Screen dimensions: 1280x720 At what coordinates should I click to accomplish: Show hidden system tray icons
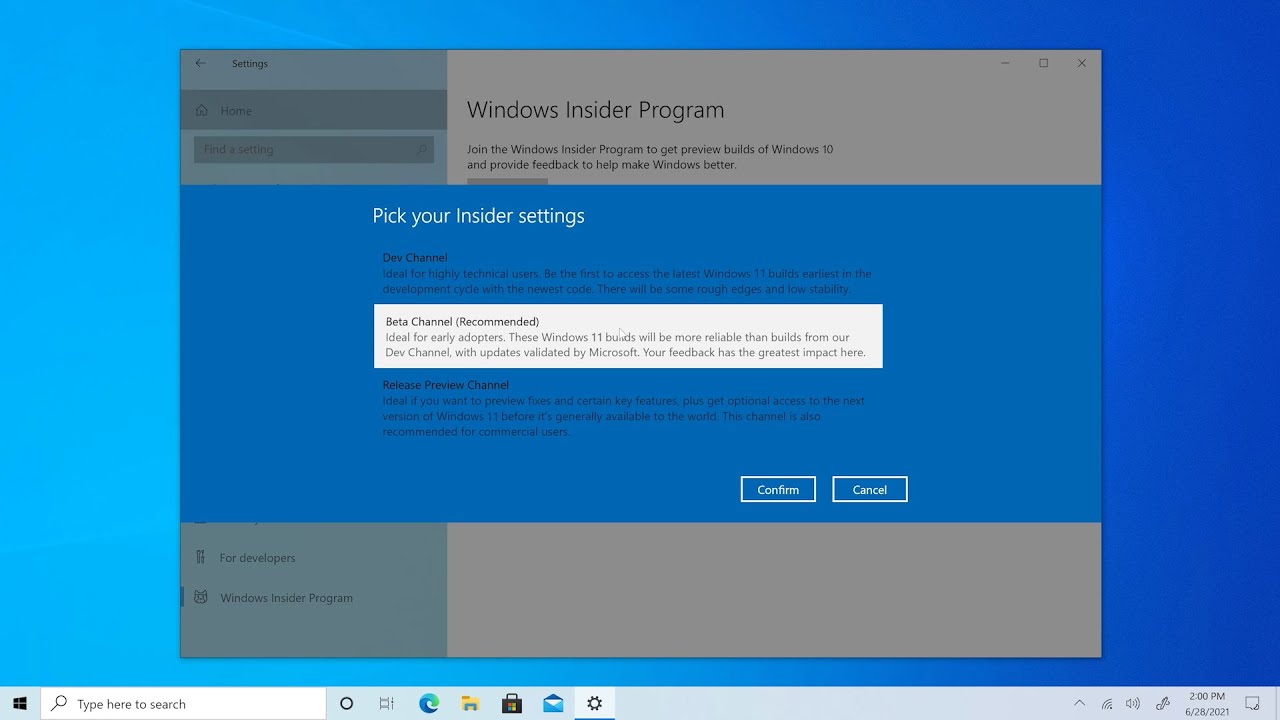pyautogui.click(x=1079, y=704)
